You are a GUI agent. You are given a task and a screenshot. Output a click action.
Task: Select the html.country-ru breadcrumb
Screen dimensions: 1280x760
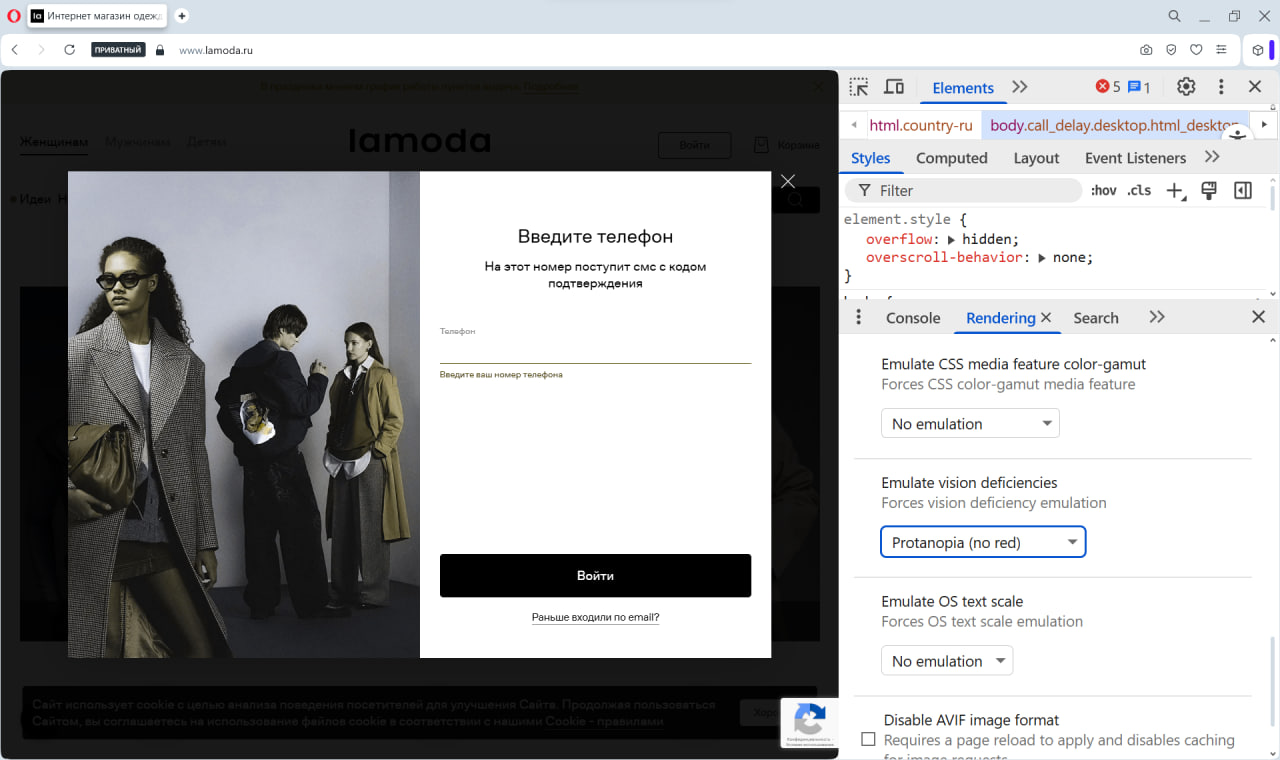tap(921, 125)
